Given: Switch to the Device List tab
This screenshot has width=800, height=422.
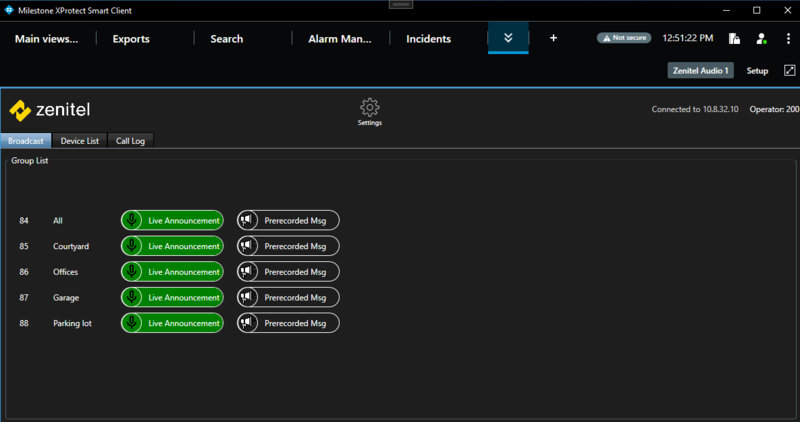Looking at the screenshot, I should point(79,141).
